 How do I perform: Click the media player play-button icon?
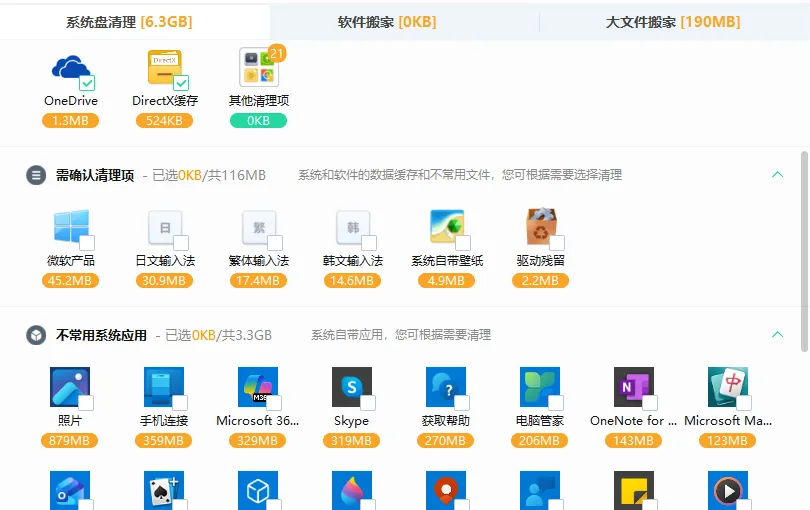click(728, 490)
